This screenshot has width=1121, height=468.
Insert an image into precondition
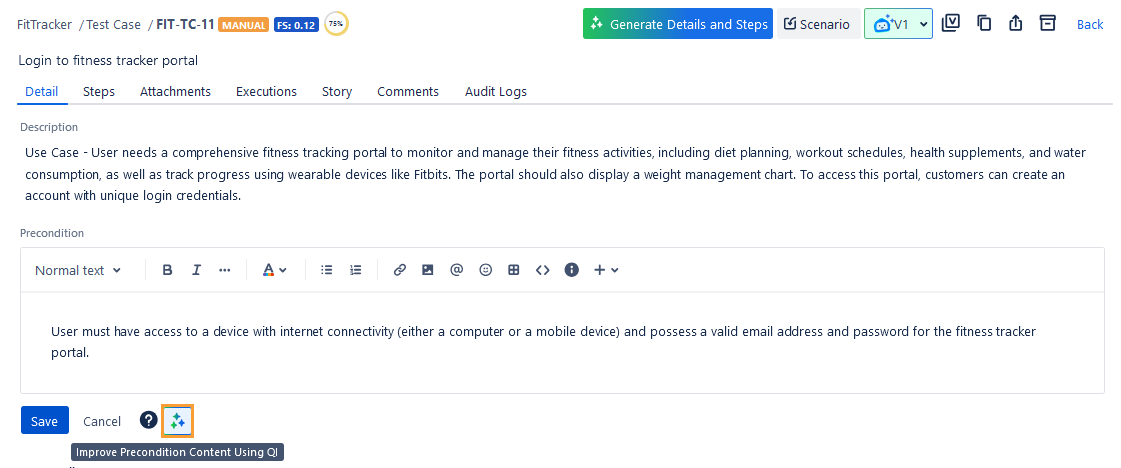coord(427,270)
